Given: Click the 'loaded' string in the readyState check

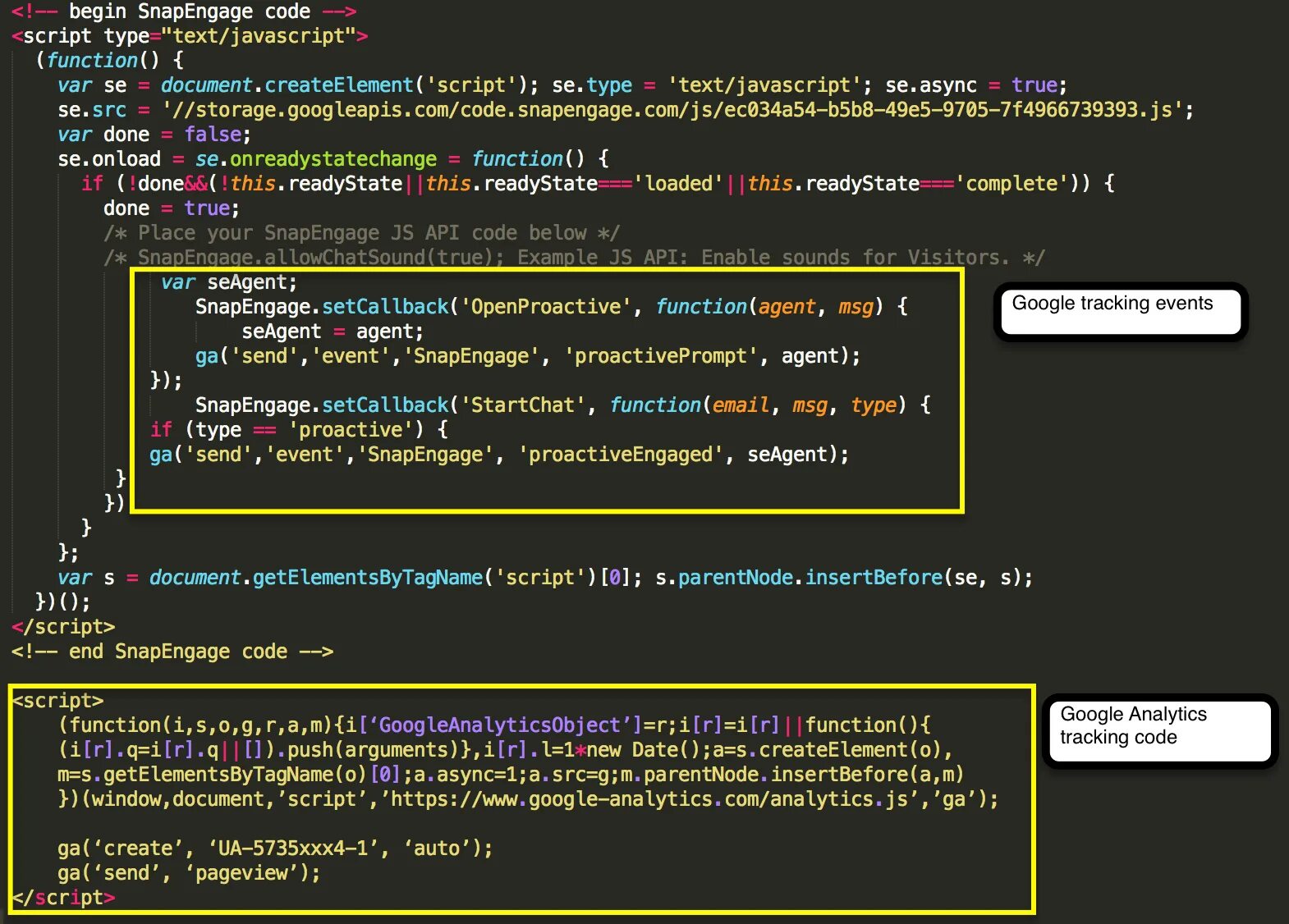Looking at the screenshot, I should 678,184.
